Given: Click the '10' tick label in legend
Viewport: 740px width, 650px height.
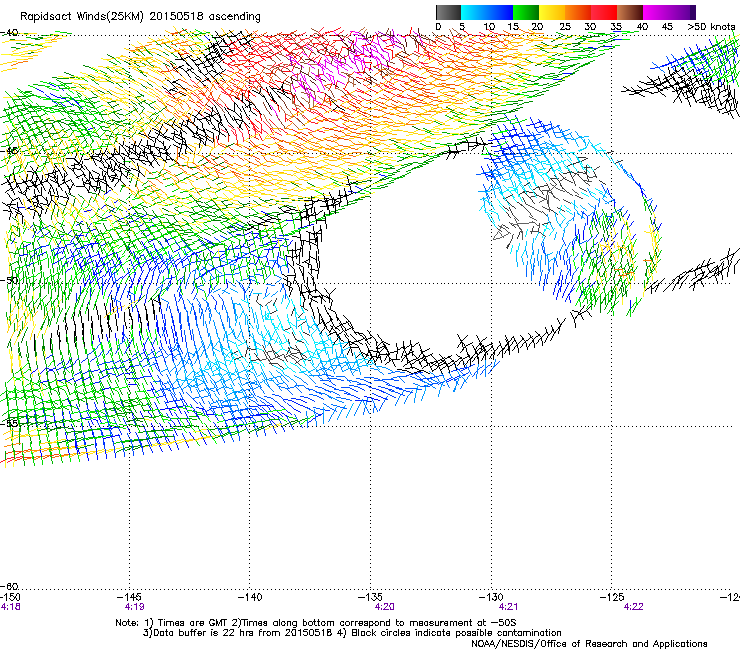Looking at the screenshot, I should point(489,26).
